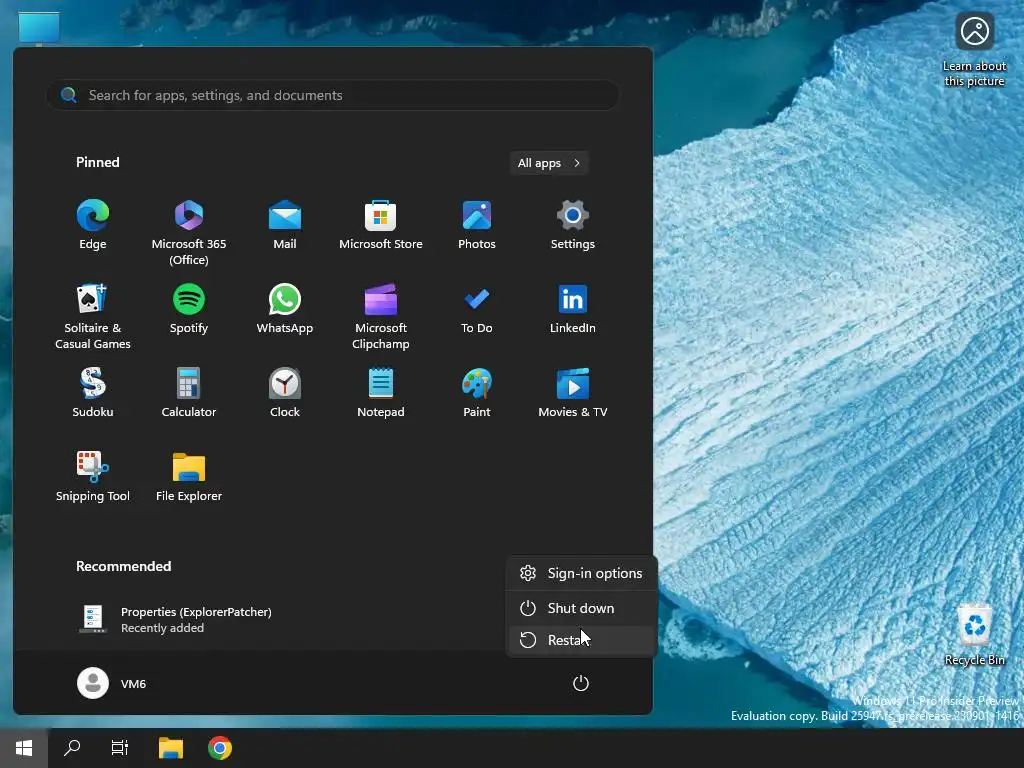Launch Movies & TV
Image resolution: width=1024 pixels, height=768 pixels.
pyautogui.click(x=573, y=392)
